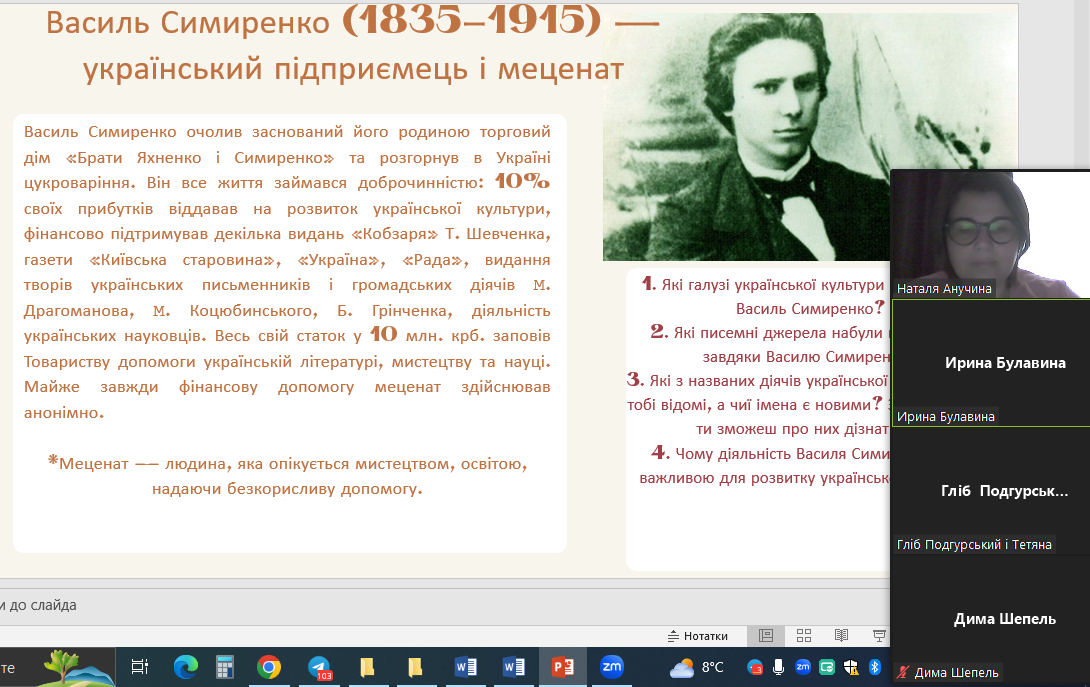Screen dimensions: 1090x687
Task: Click the question «Які з названих діячів української»
Action: tap(758, 405)
